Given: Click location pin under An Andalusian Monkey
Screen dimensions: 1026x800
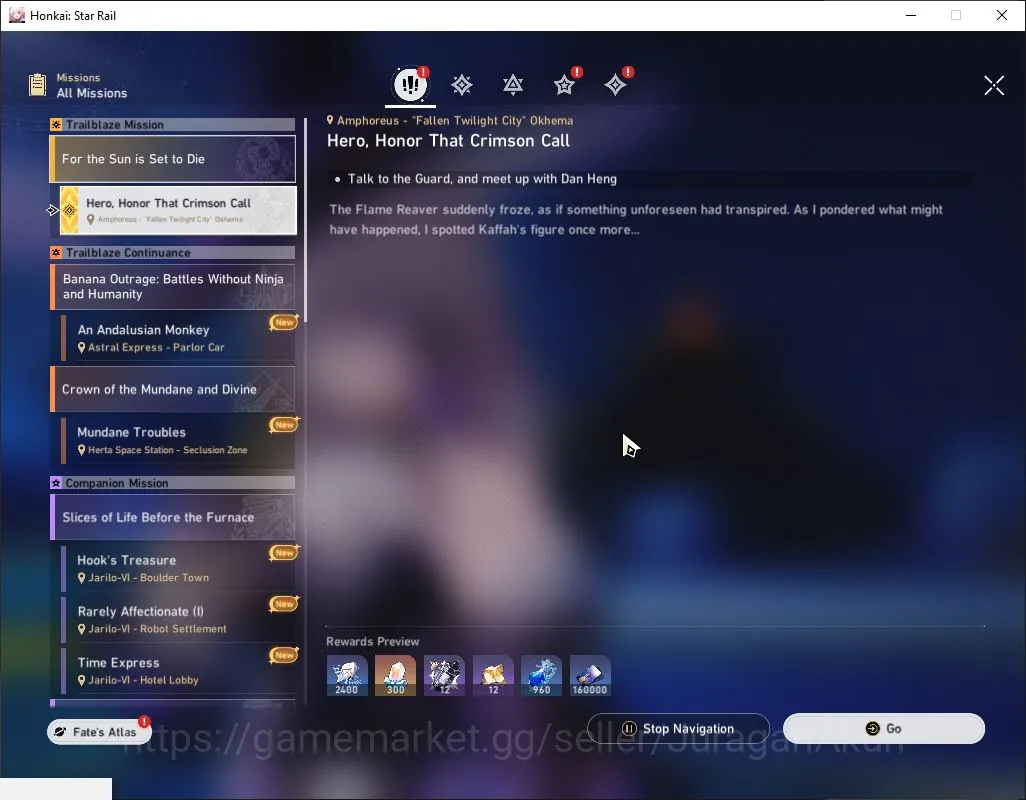Looking at the screenshot, I should (82, 348).
